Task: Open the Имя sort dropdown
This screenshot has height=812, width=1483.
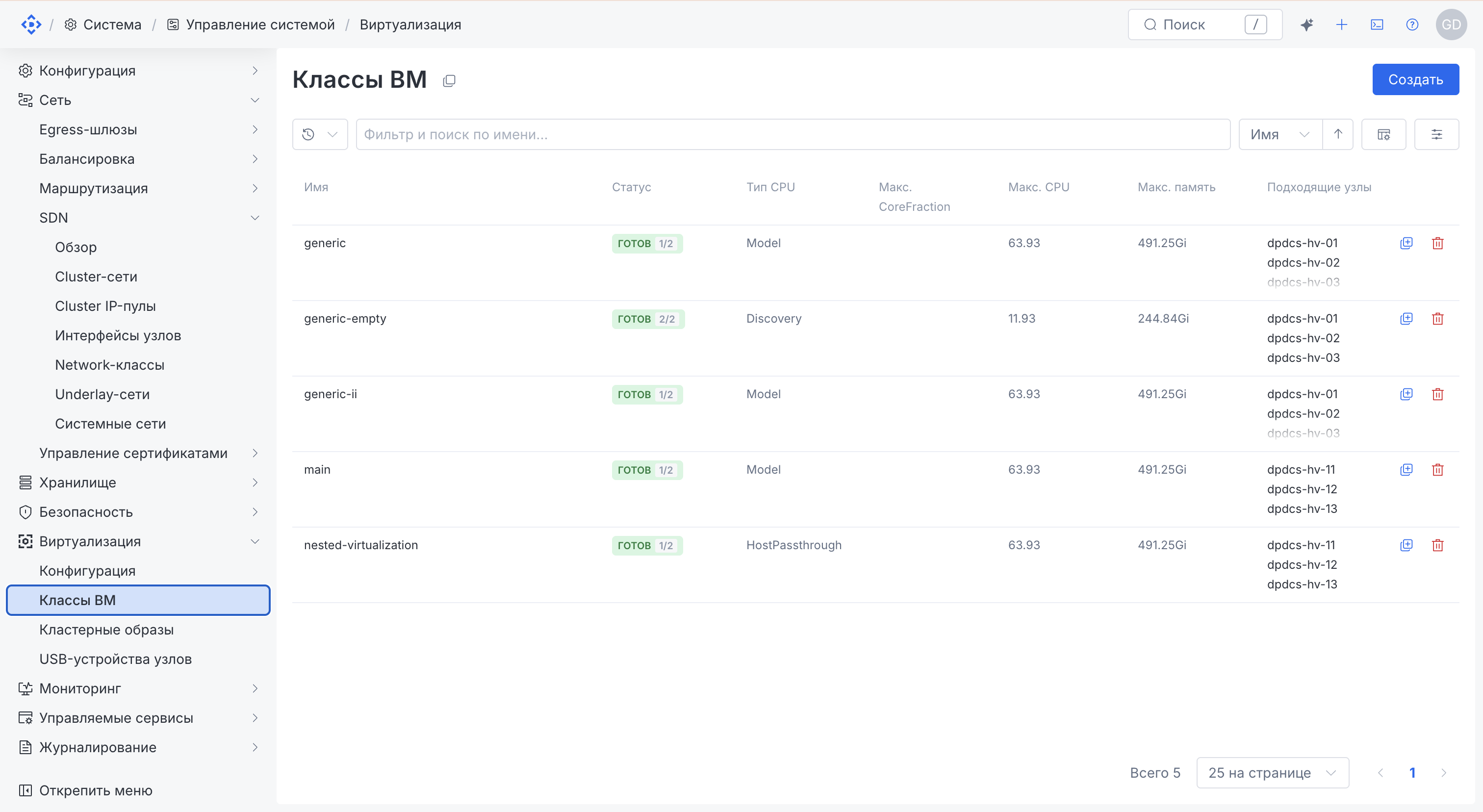Action: pyautogui.click(x=1280, y=135)
